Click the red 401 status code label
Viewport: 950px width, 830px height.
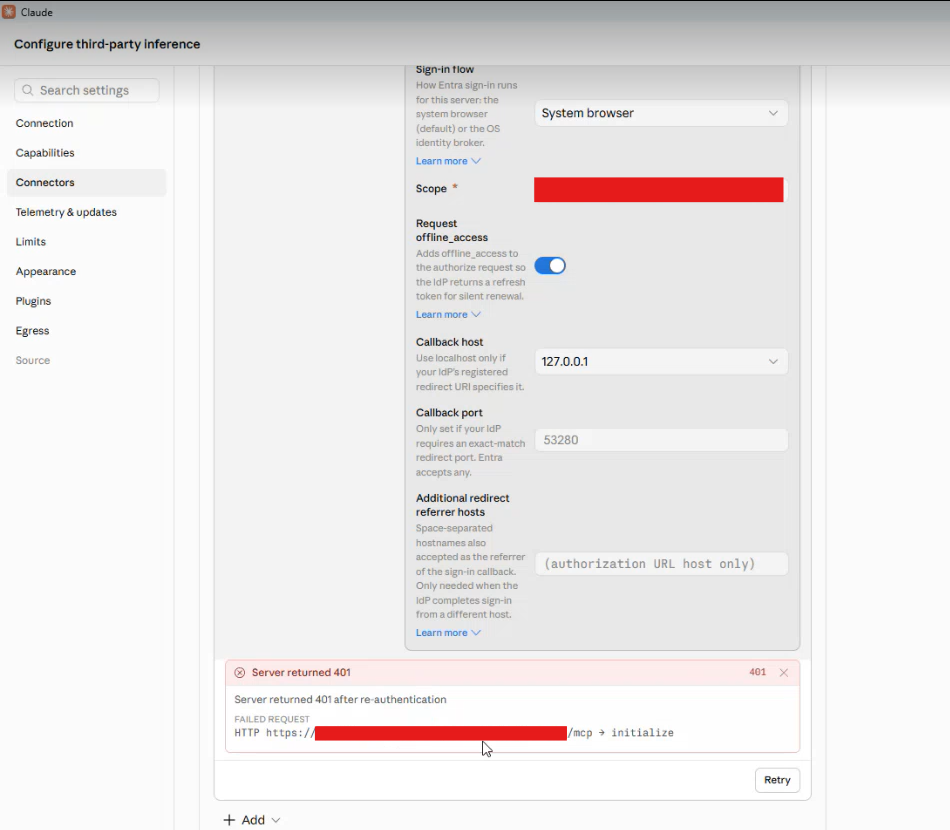757,672
